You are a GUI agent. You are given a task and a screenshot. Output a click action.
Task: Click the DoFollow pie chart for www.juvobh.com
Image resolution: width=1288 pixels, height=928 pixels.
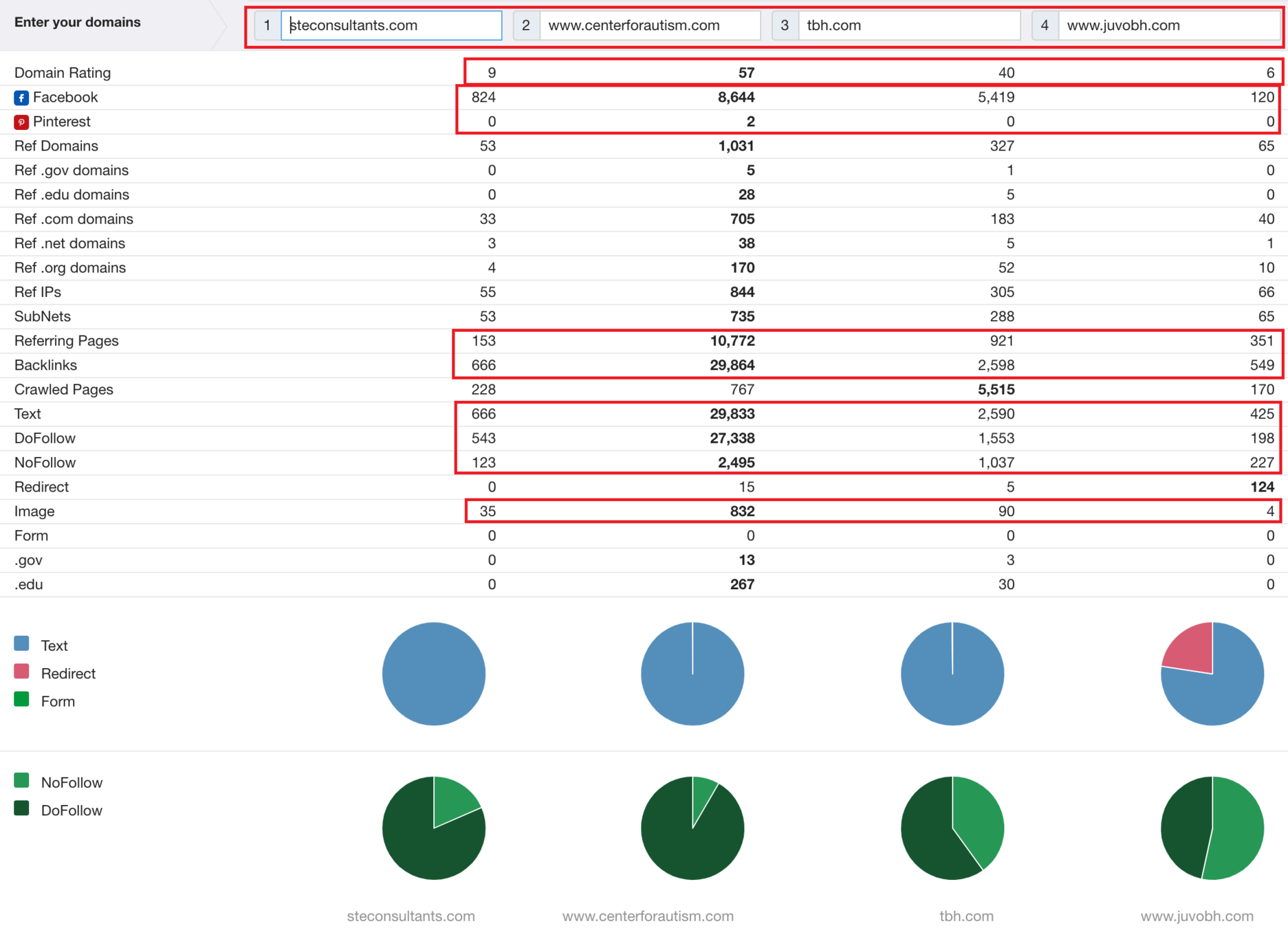tap(1212, 828)
